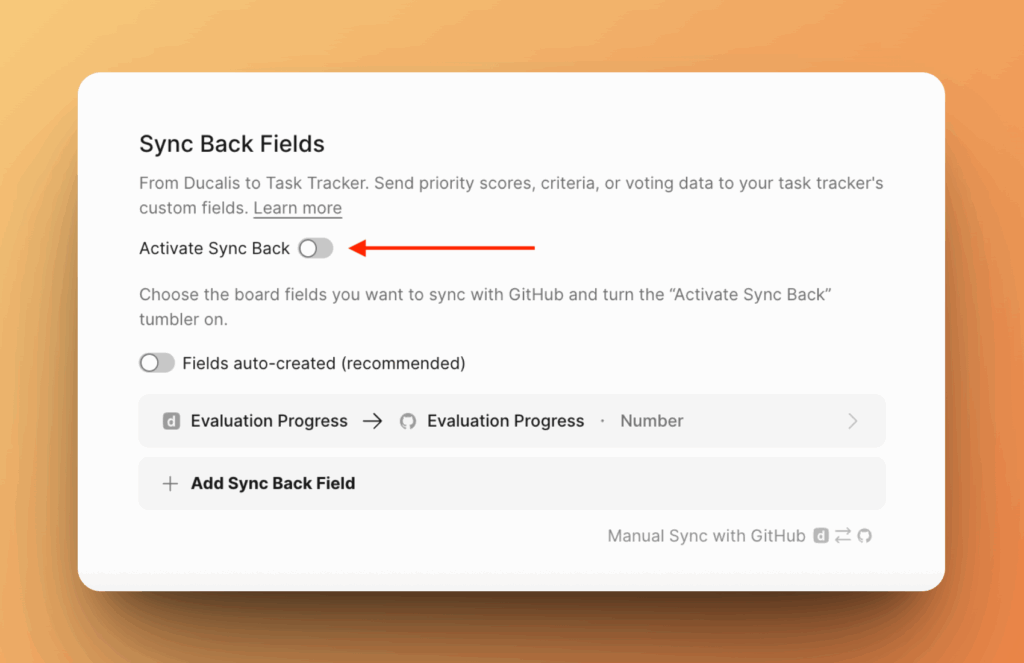This screenshot has height=663, width=1024.
Task: Click the Ducalis icon in Evaluation Progress row
Action: click(x=171, y=421)
